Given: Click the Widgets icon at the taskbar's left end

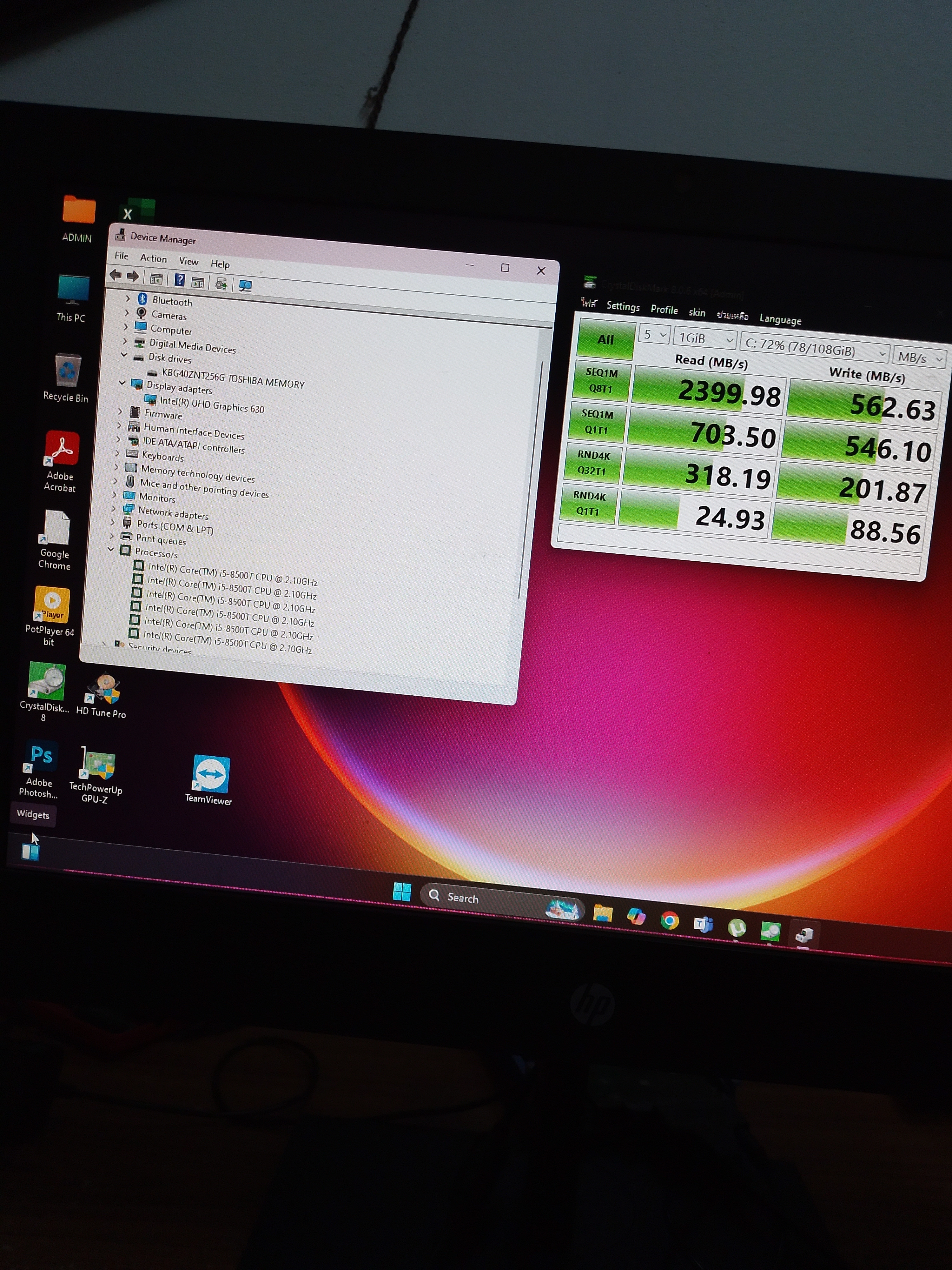Looking at the screenshot, I should point(30,851).
